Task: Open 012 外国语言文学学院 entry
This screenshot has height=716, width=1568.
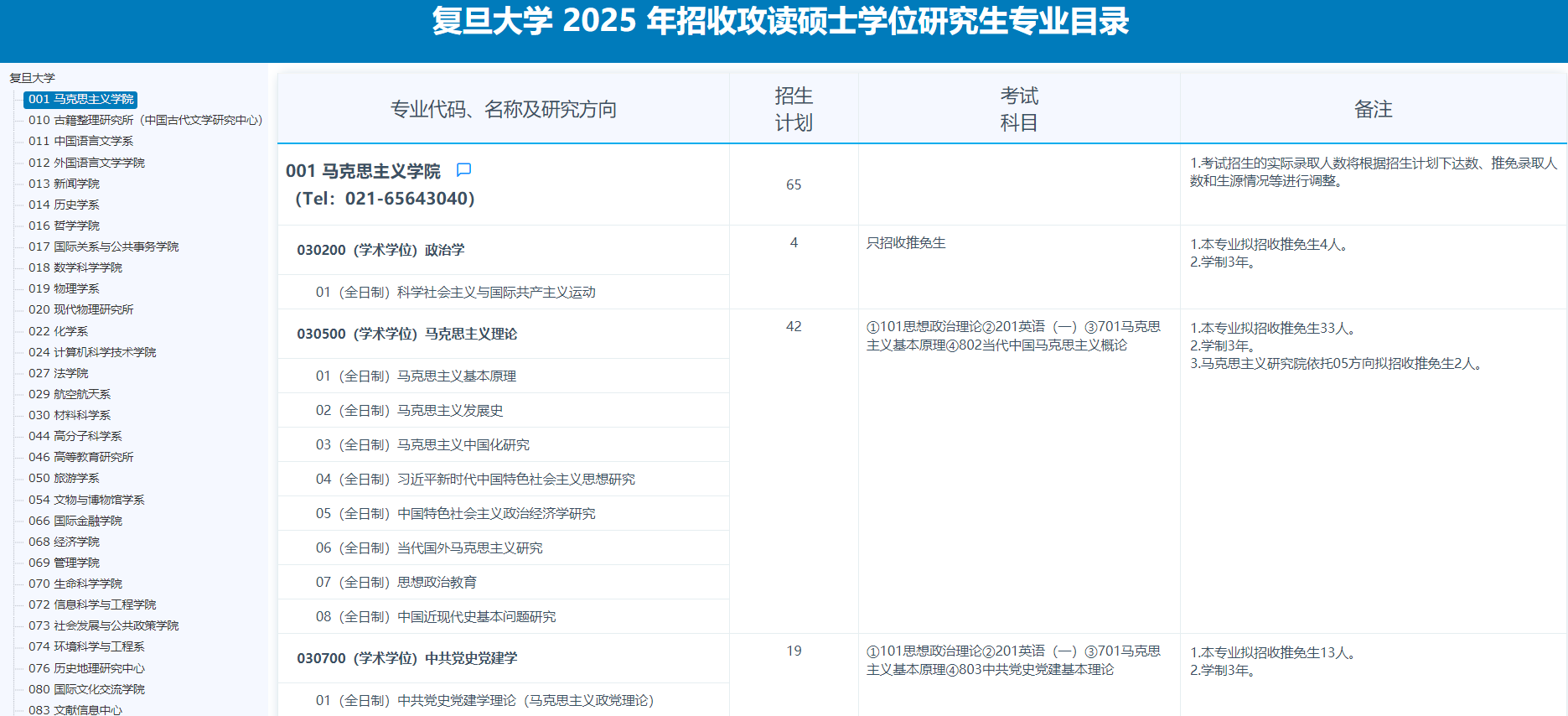Action: click(86, 163)
